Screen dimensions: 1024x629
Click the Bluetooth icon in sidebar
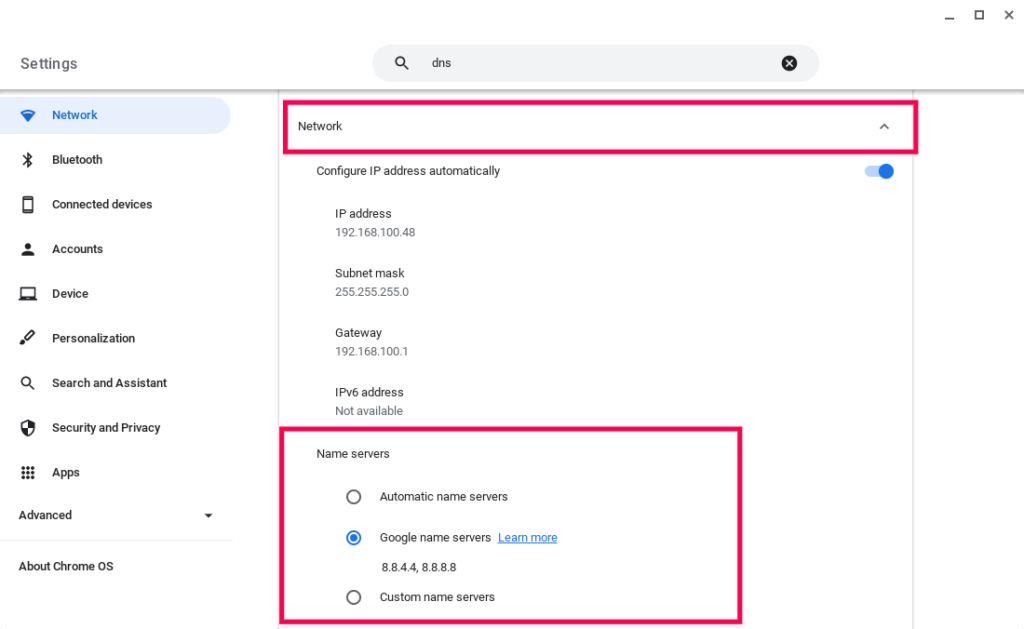tap(27, 160)
